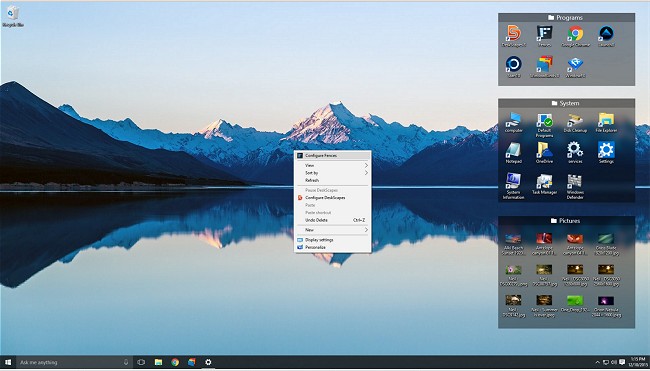Select the OneDrive icon in System fence
The height and width of the screenshot is (371, 650).
(544, 153)
